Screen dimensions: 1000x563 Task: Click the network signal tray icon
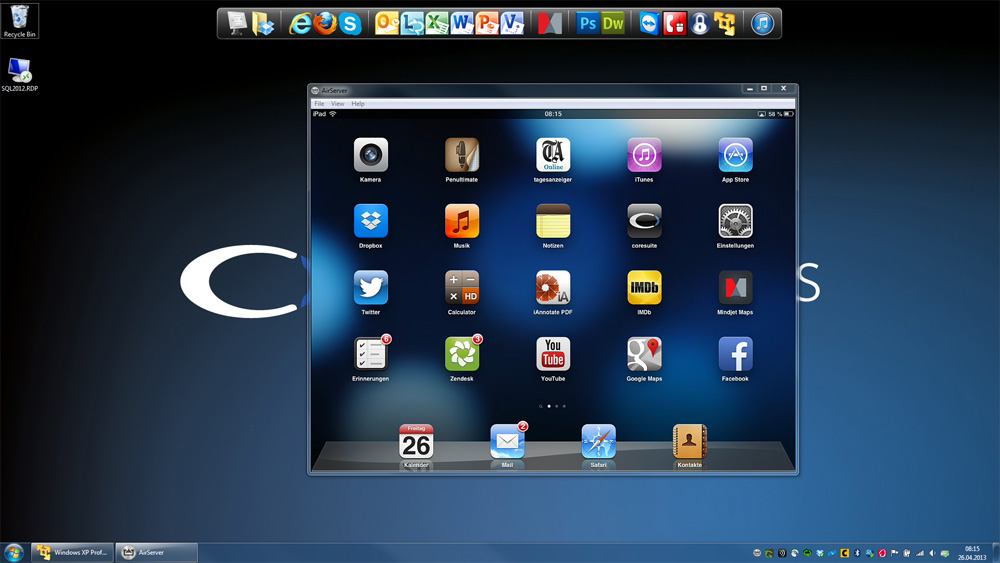pos(920,553)
